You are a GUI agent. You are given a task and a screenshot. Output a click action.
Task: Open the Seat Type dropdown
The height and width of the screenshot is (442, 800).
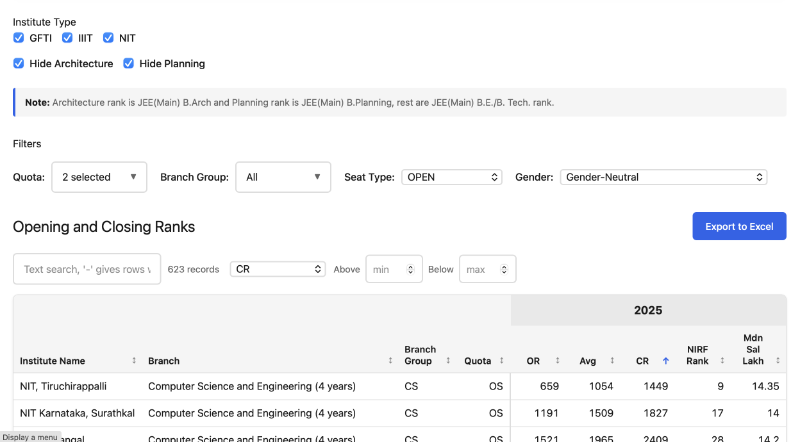(451, 177)
